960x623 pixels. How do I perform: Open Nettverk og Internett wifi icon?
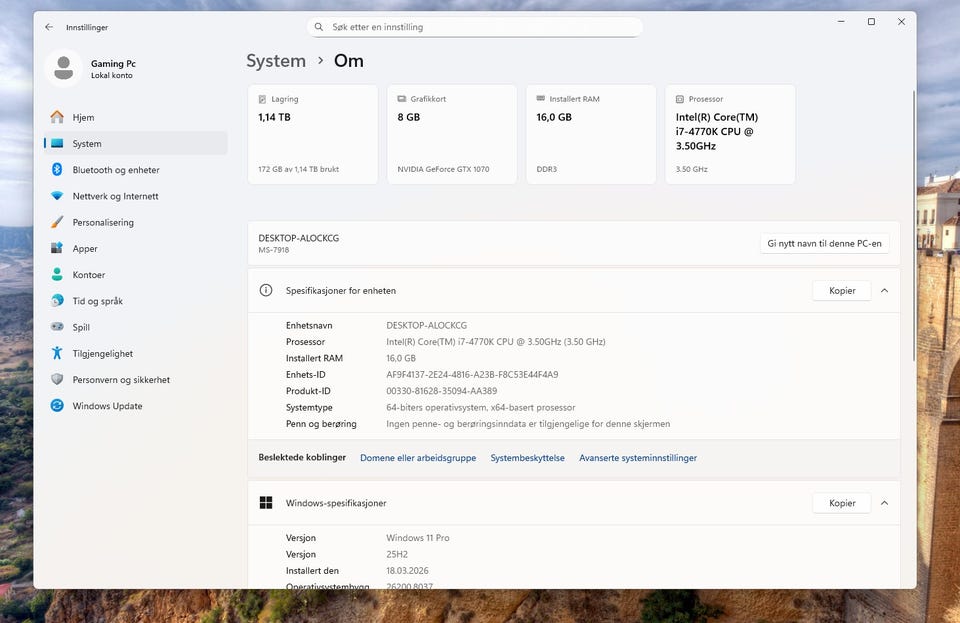(x=57, y=196)
